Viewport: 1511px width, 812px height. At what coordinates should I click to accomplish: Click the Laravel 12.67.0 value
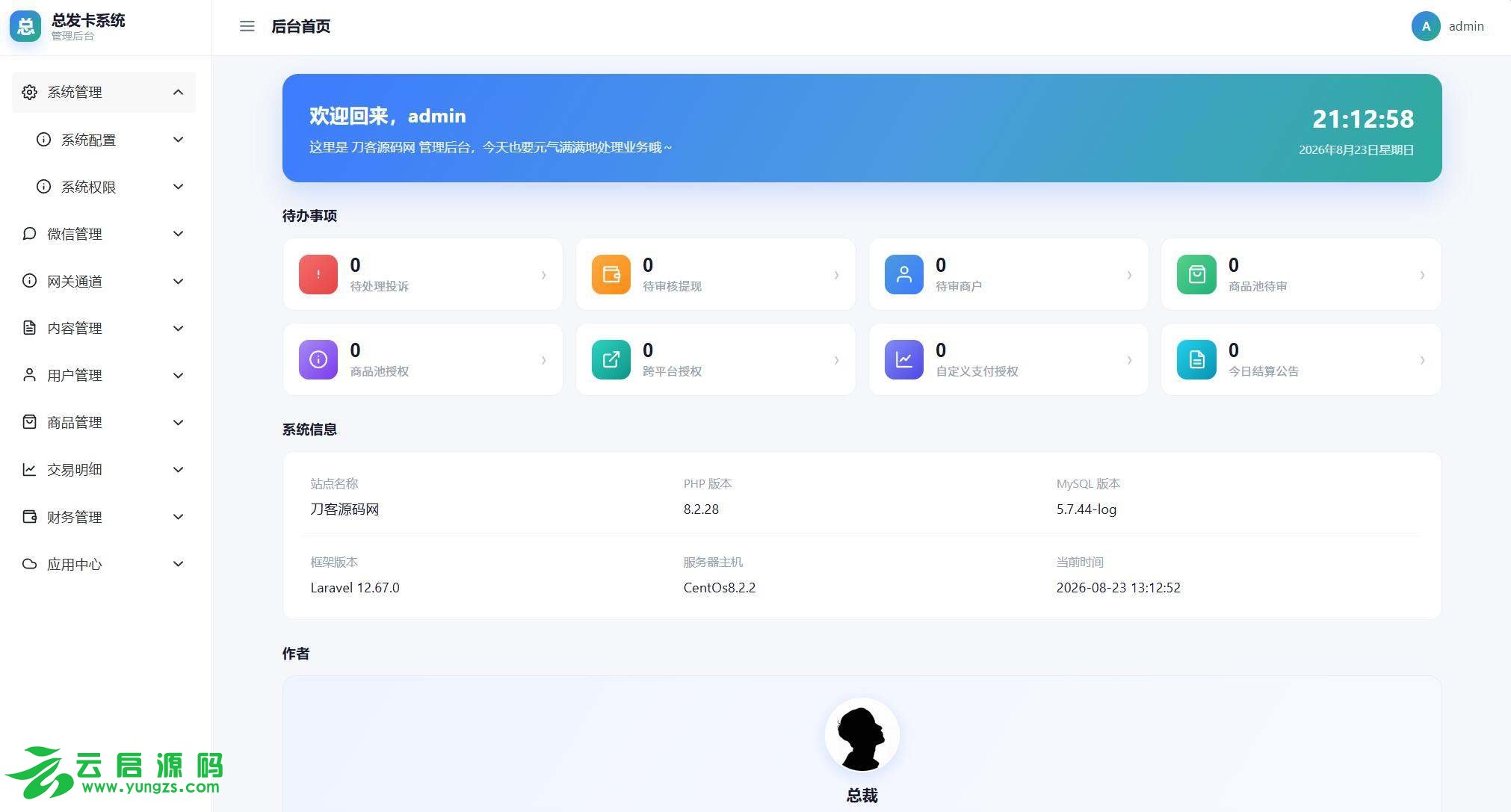355,588
